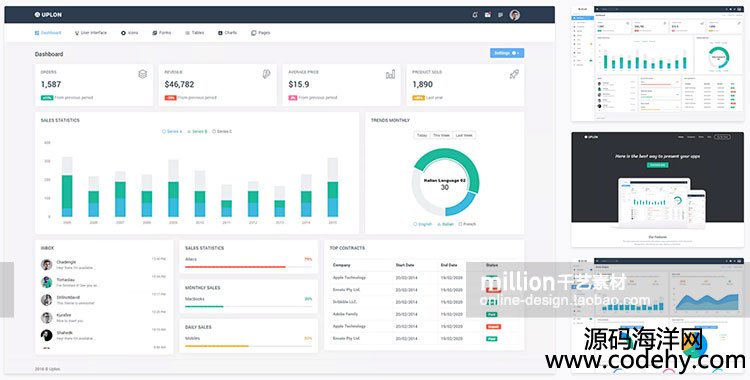Click the Product Sold rocket icon
This screenshot has height=380, width=750.
[x=514, y=74]
